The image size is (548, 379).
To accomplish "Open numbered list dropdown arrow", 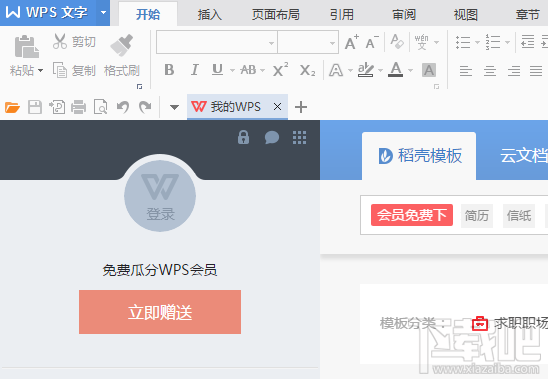I will (x=507, y=43).
